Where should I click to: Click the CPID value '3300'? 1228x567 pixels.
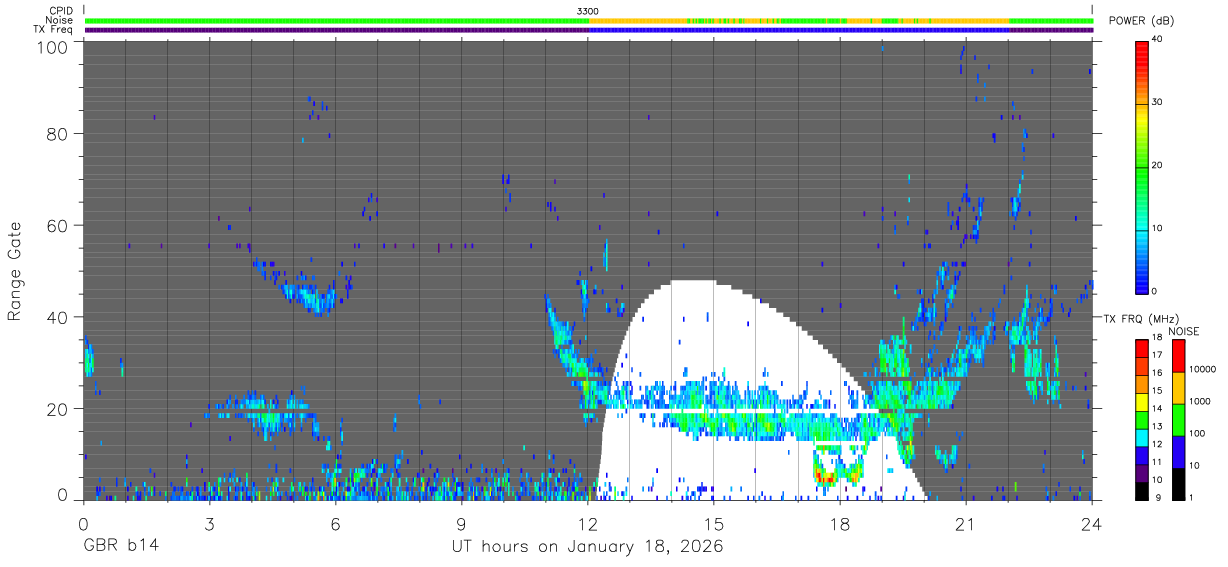tap(588, 10)
